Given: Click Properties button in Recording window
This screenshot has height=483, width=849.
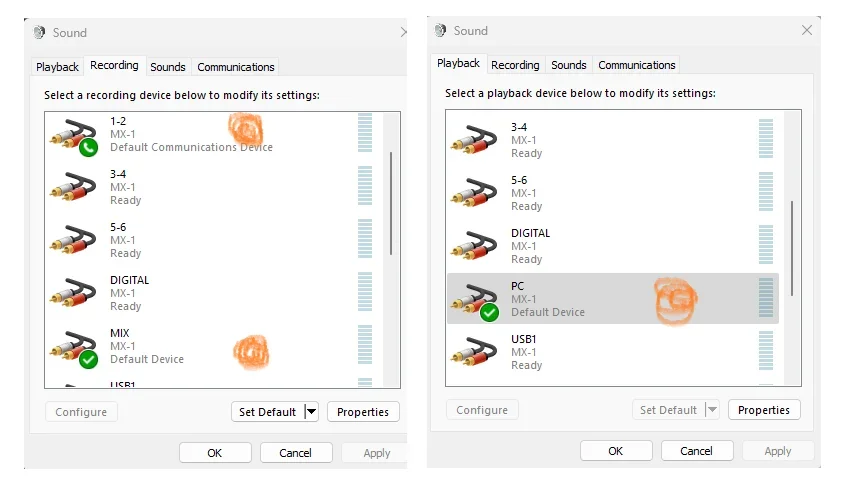Looking at the screenshot, I should pos(363,412).
